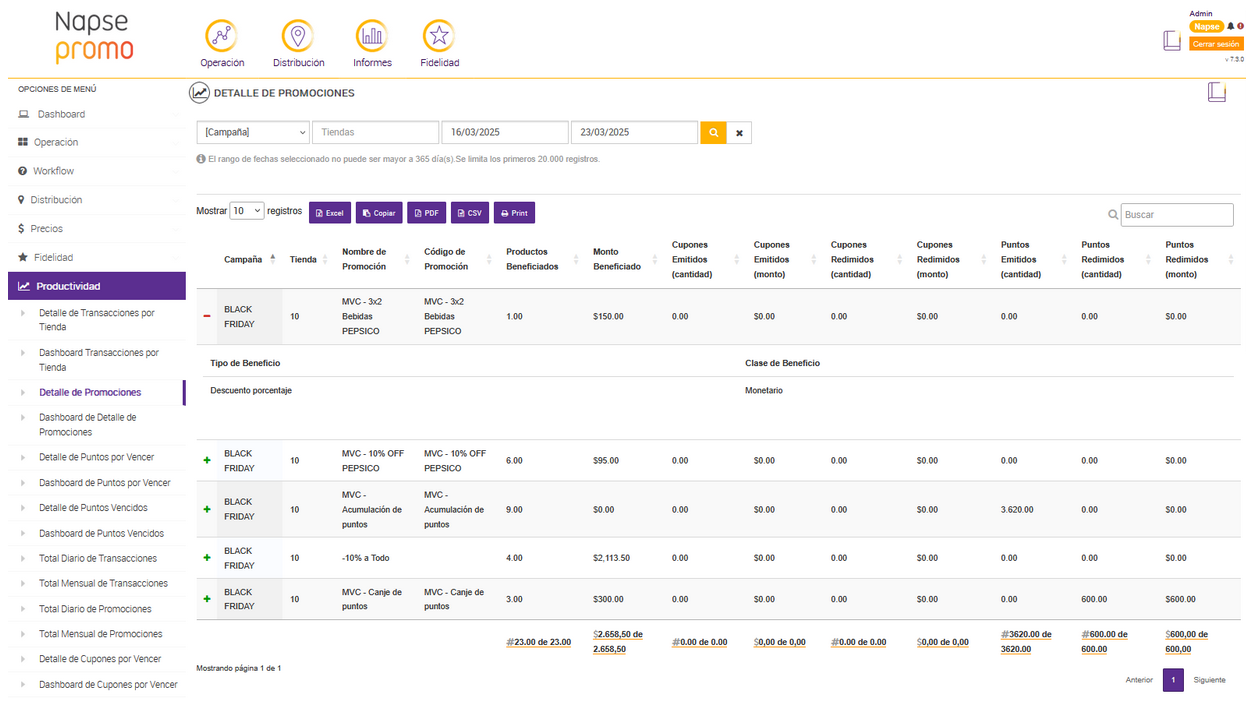Expand the -10% a Todo row

tap(207, 558)
